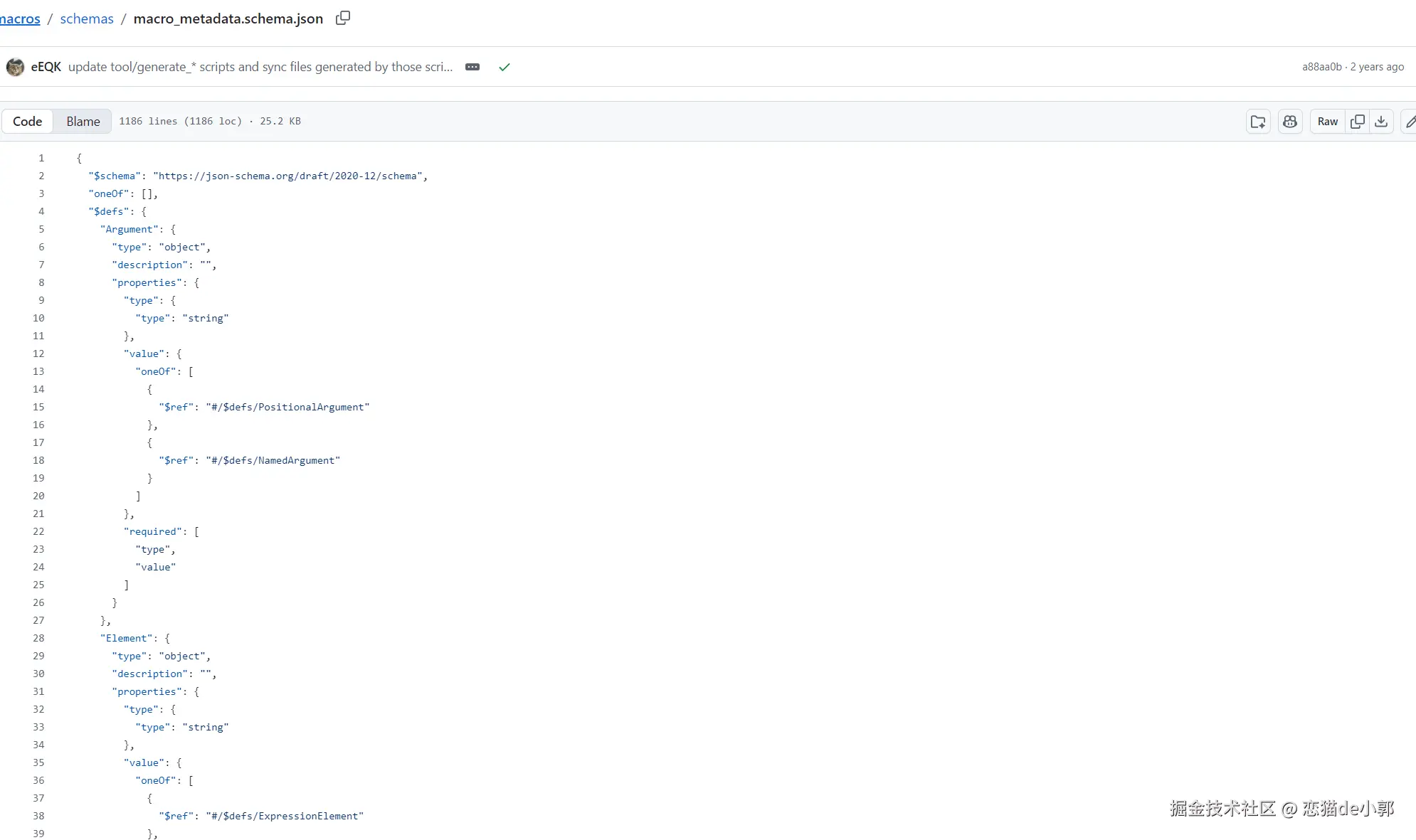Open commit message update tool/generate link
The height and width of the screenshot is (840, 1416).
[260, 67]
